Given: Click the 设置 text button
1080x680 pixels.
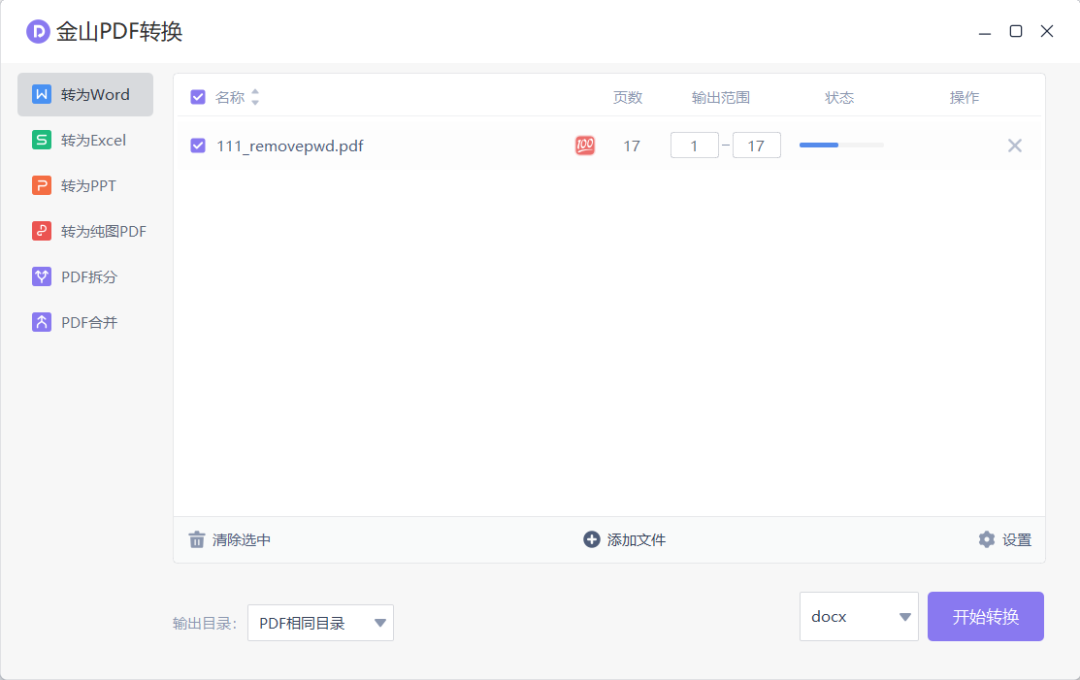Looking at the screenshot, I should click(x=1017, y=540).
